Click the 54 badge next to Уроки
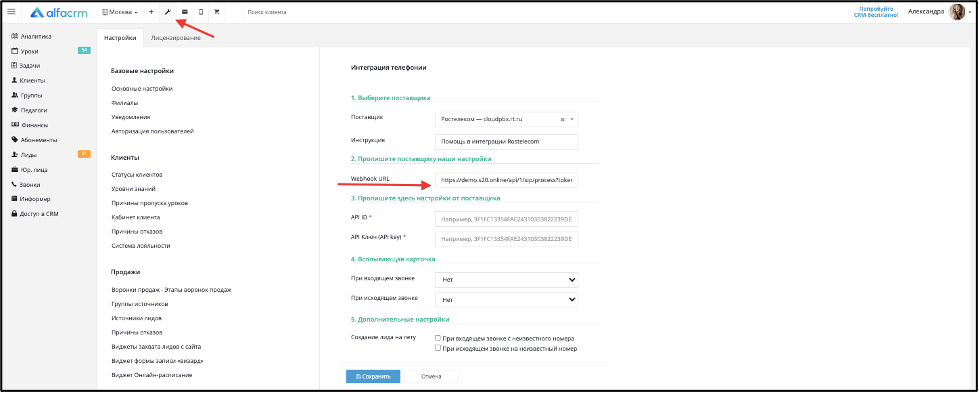Screen dimensions: 979x393 (84, 51)
